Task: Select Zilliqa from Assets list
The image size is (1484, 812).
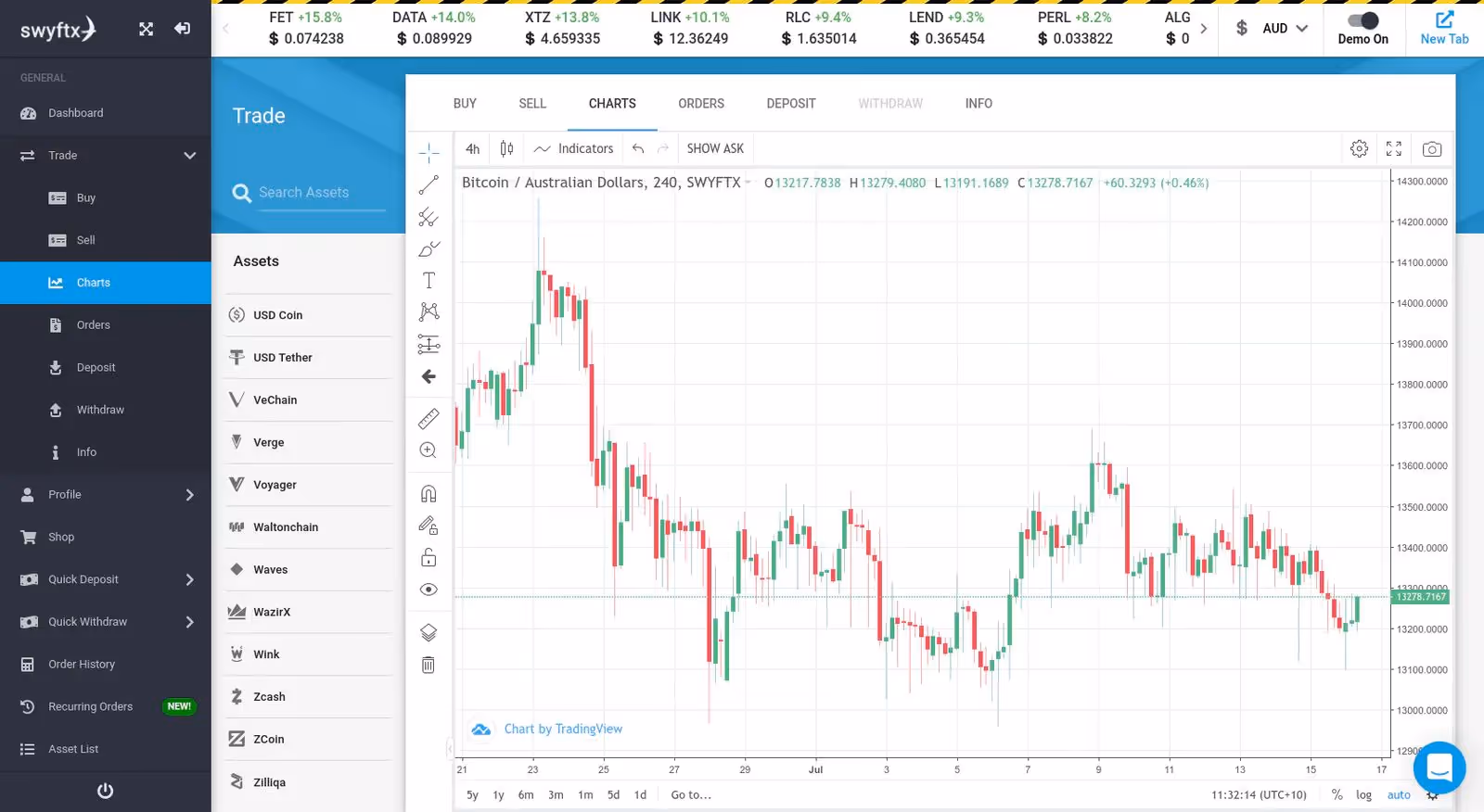Action: tap(309, 782)
